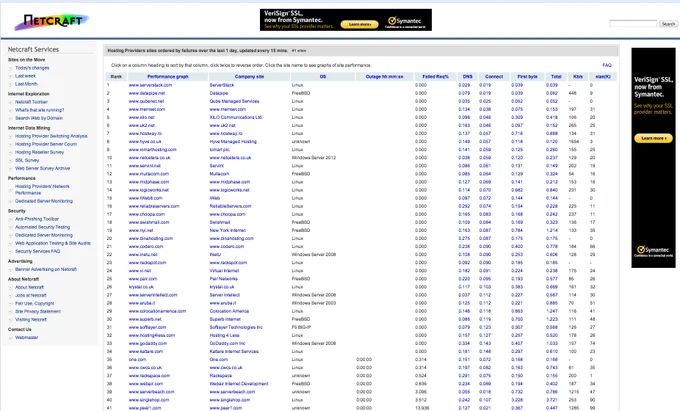Sort by Performance graph column
680x411 pixels.
point(168,77)
